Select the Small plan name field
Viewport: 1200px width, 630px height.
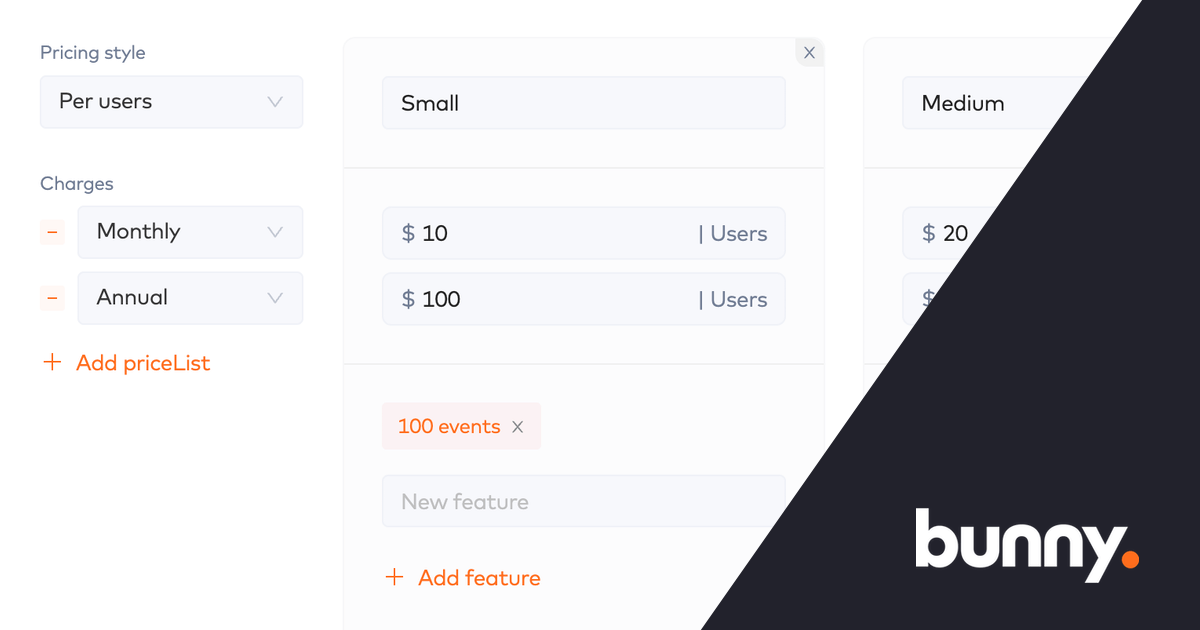click(583, 102)
